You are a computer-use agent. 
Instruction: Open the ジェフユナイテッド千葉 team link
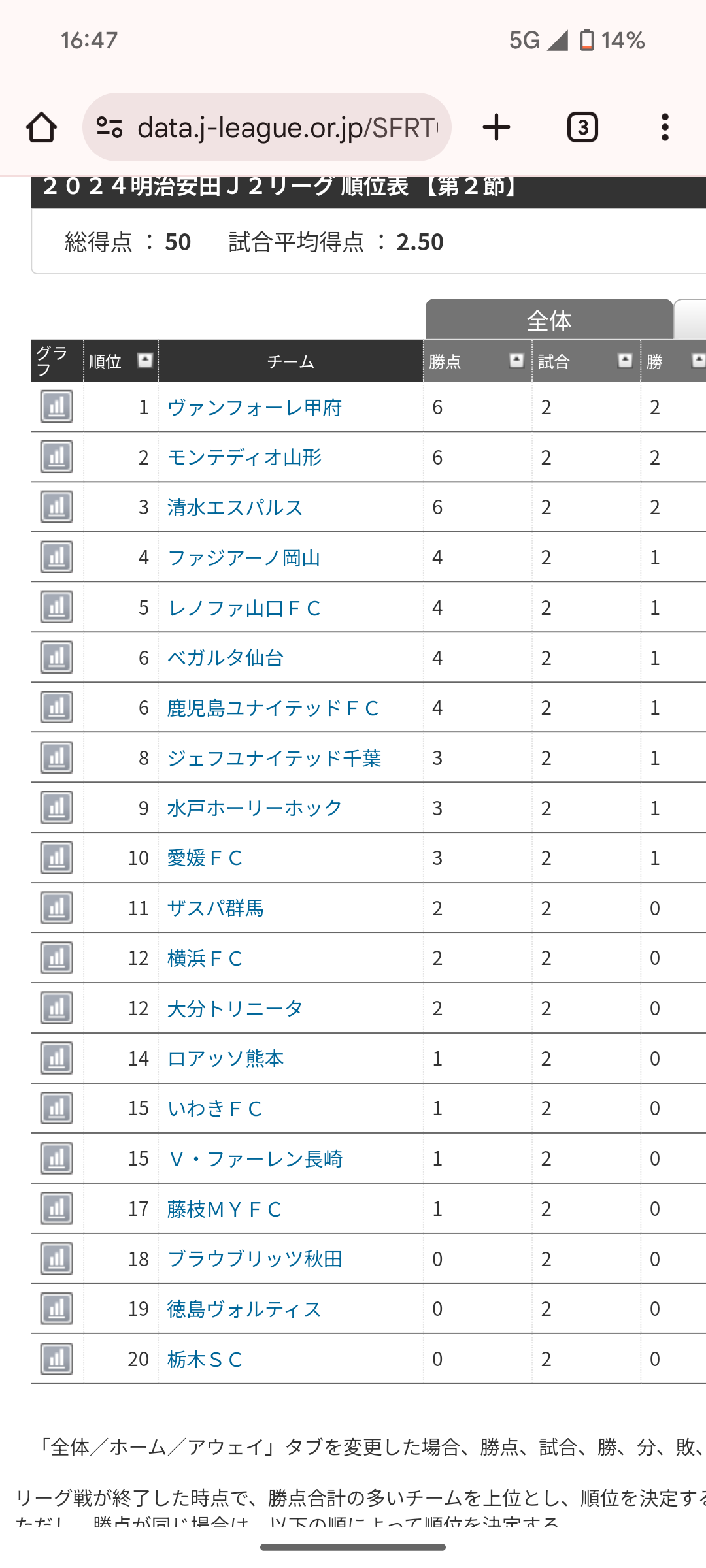coord(274,758)
